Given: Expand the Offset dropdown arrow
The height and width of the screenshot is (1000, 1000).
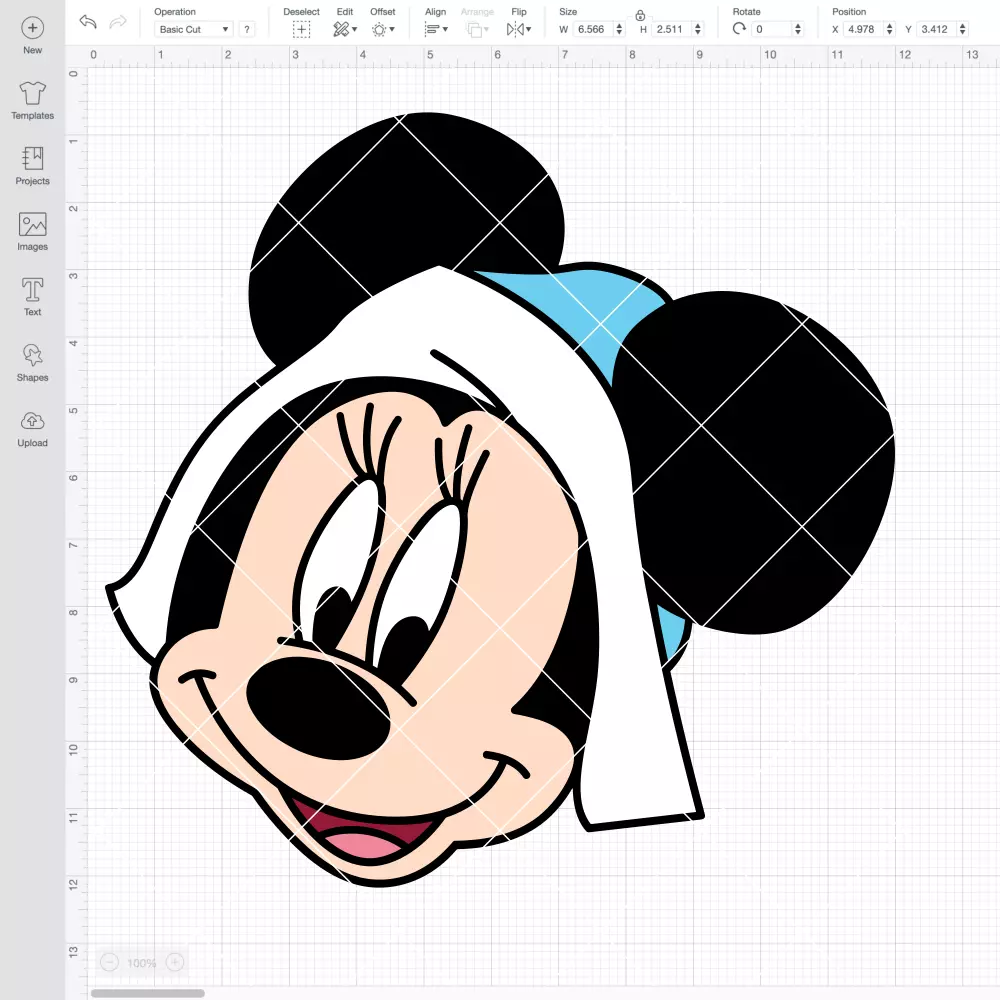Looking at the screenshot, I should point(392,29).
